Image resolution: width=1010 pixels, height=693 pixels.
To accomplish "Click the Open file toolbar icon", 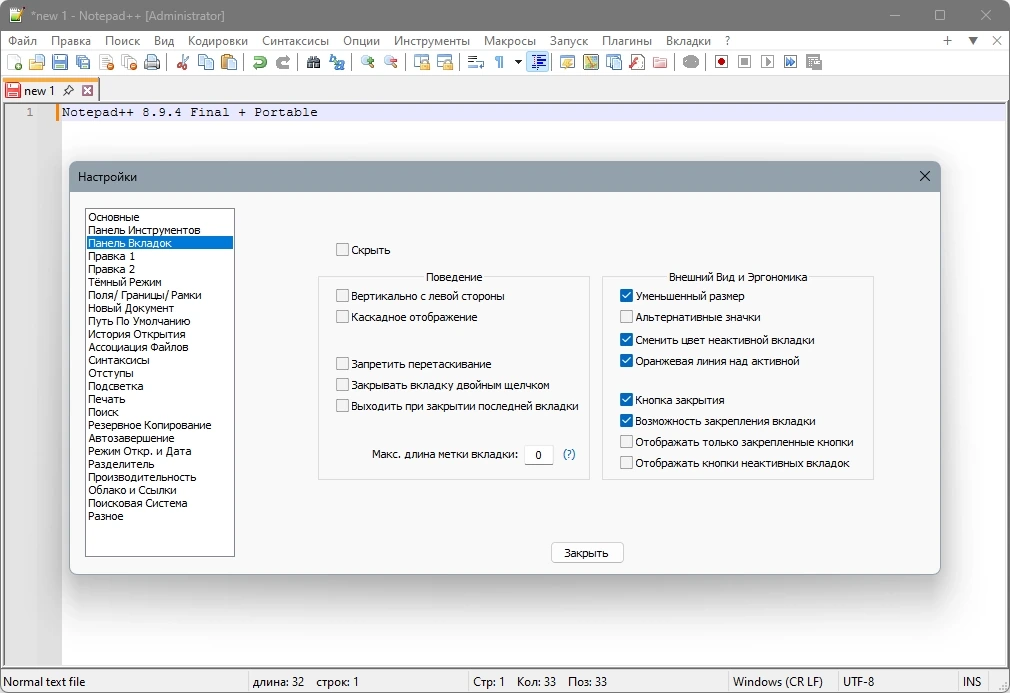I will pyautogui.click(x=37, y=62).
